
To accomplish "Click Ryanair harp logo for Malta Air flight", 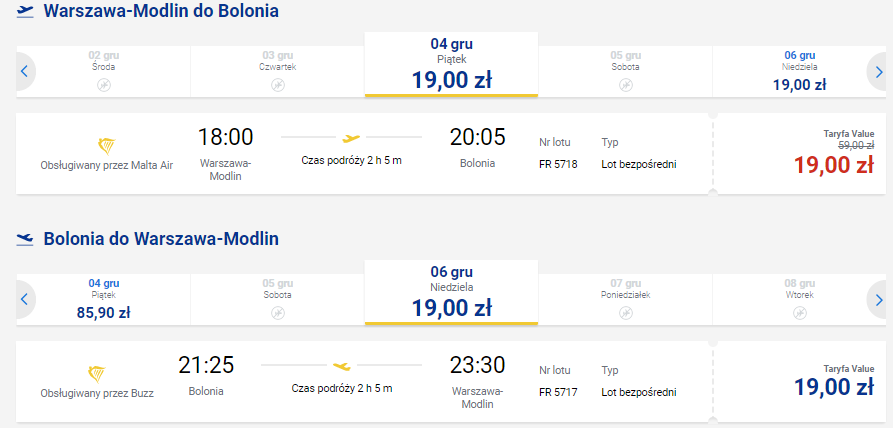I will [106, 147].
